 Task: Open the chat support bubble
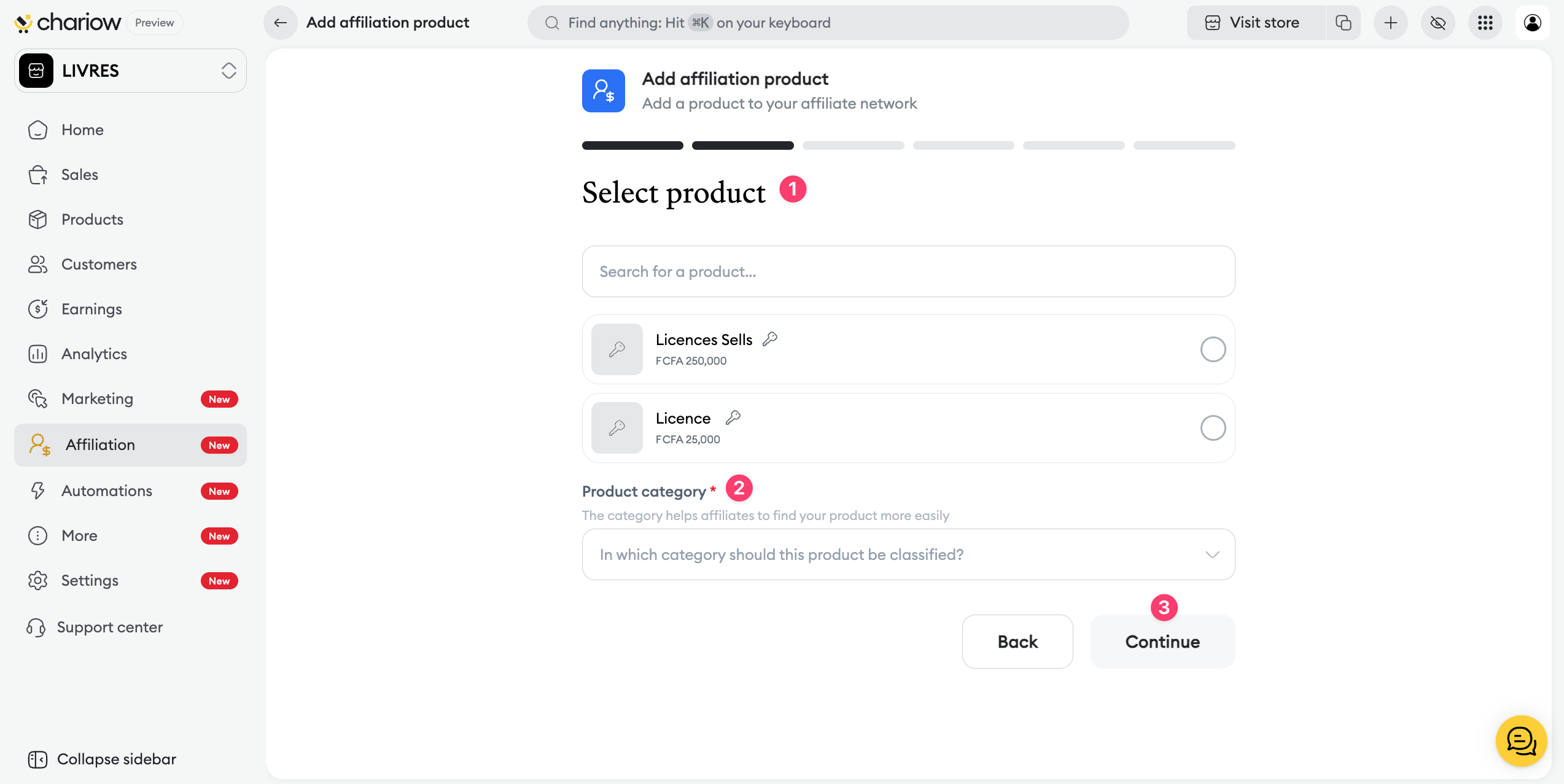1520,740
